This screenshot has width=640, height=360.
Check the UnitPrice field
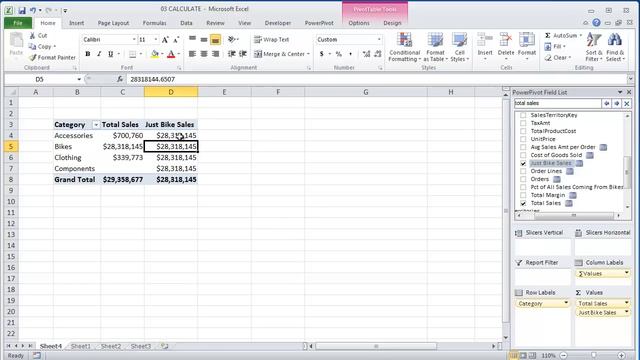[x=523, y=139]
